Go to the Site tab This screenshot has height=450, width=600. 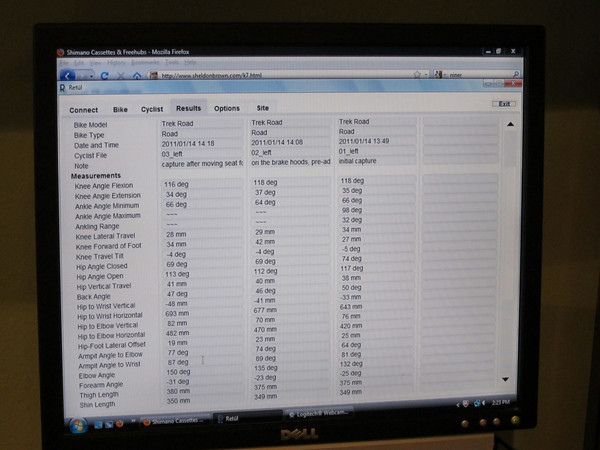point(262,108)
